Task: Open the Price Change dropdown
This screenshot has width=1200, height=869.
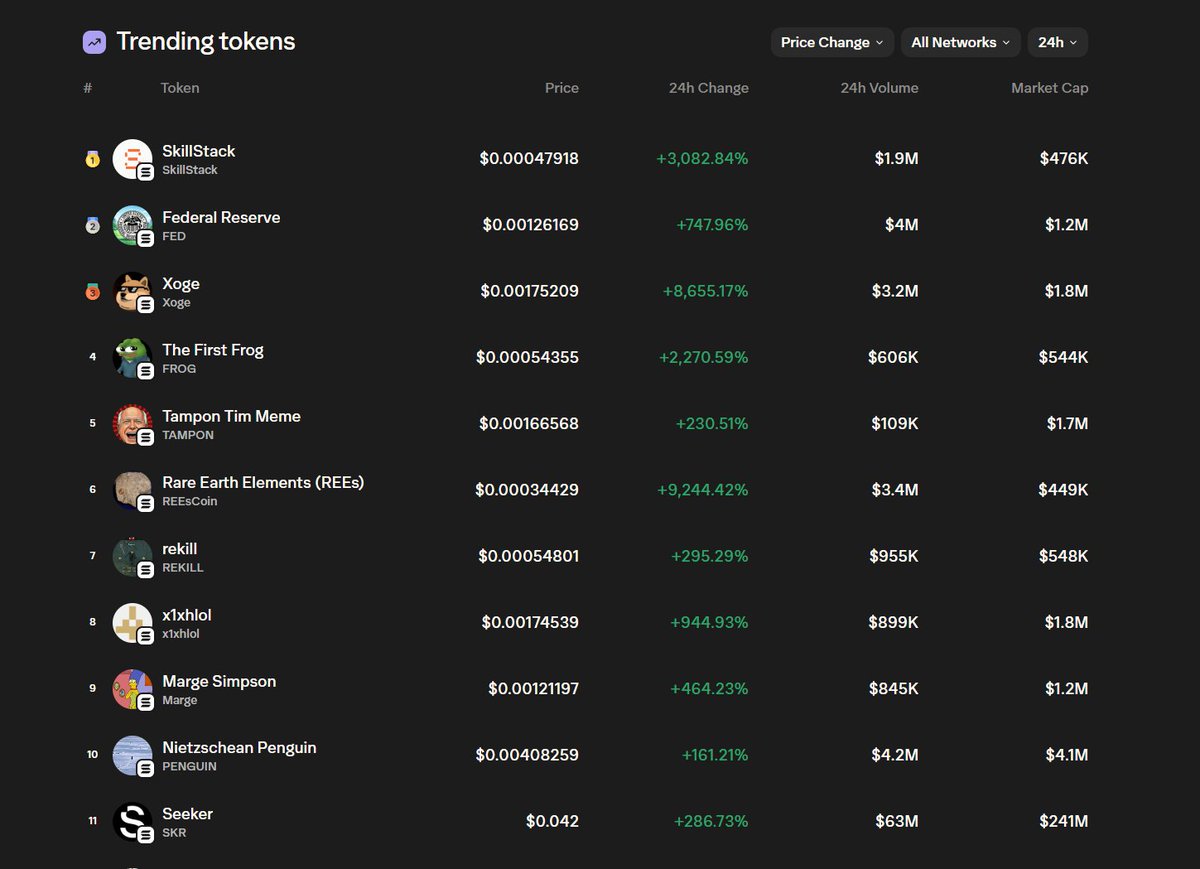Action: click(831, 42)
